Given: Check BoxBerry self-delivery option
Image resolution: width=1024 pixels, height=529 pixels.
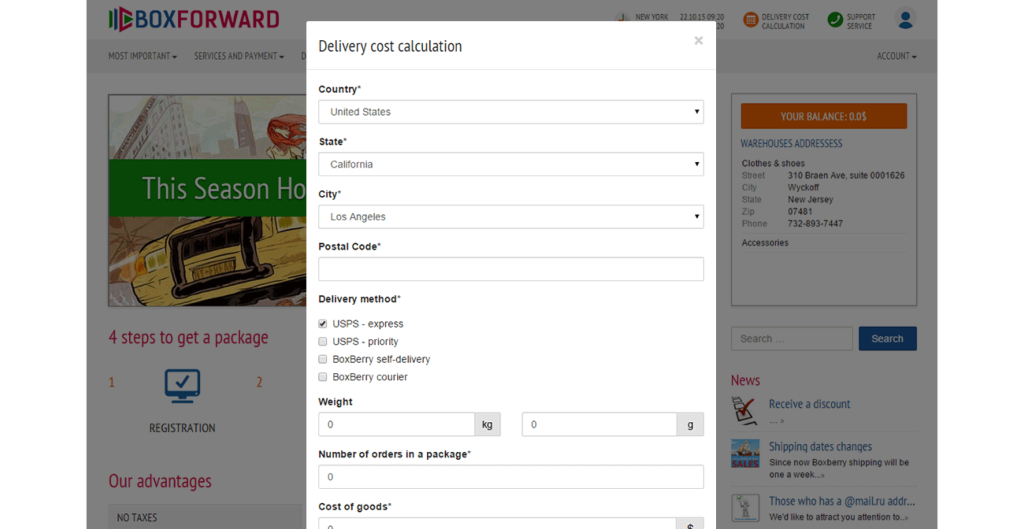Looking at the screenshot, I should (x=323, y=359).
